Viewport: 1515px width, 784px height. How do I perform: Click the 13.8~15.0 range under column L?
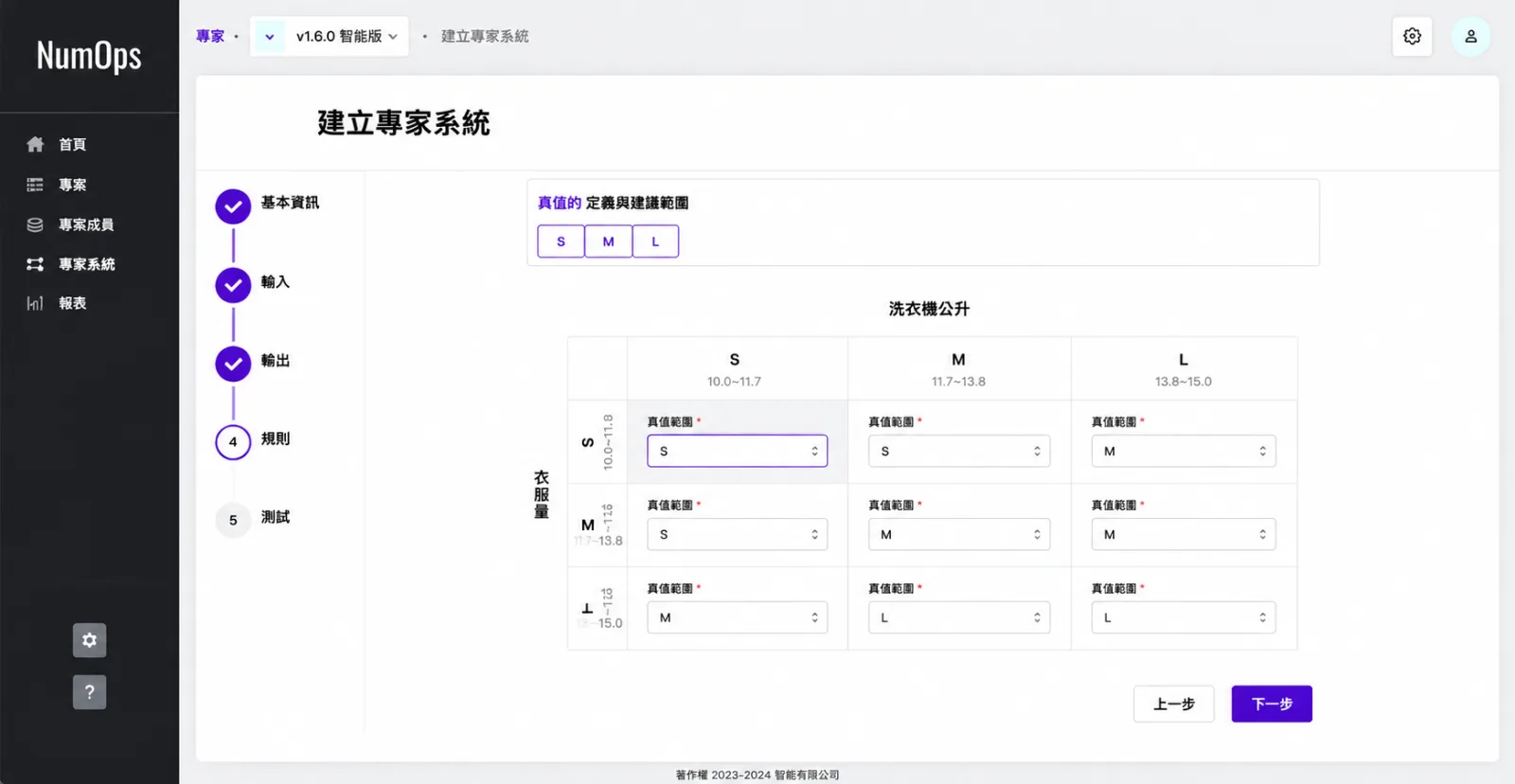click(1183, 382)
